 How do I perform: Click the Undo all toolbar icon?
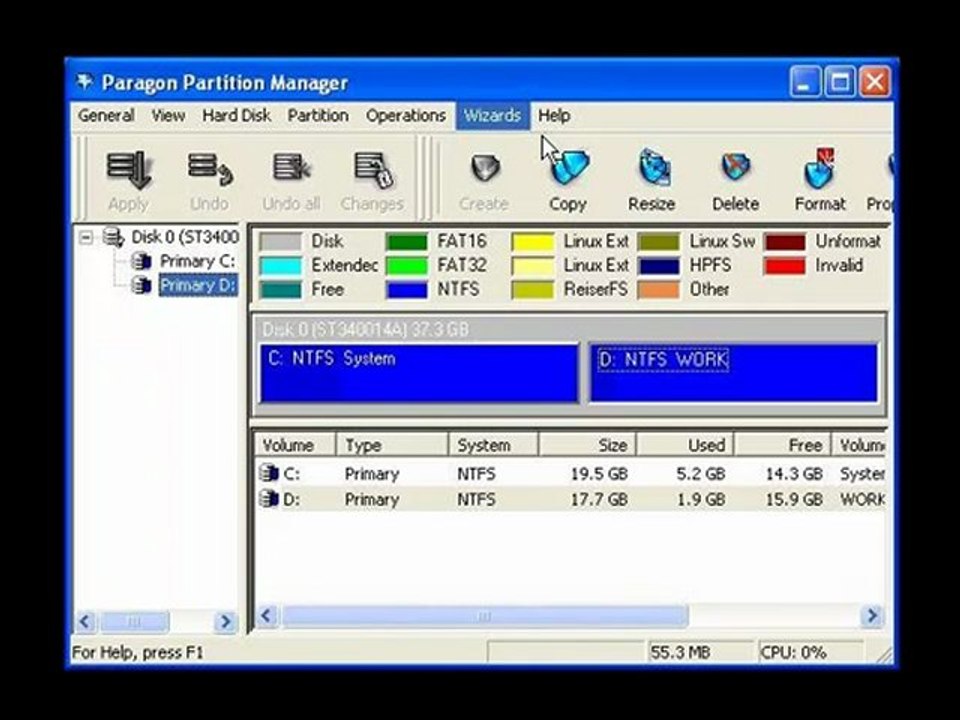coord(291,168)
